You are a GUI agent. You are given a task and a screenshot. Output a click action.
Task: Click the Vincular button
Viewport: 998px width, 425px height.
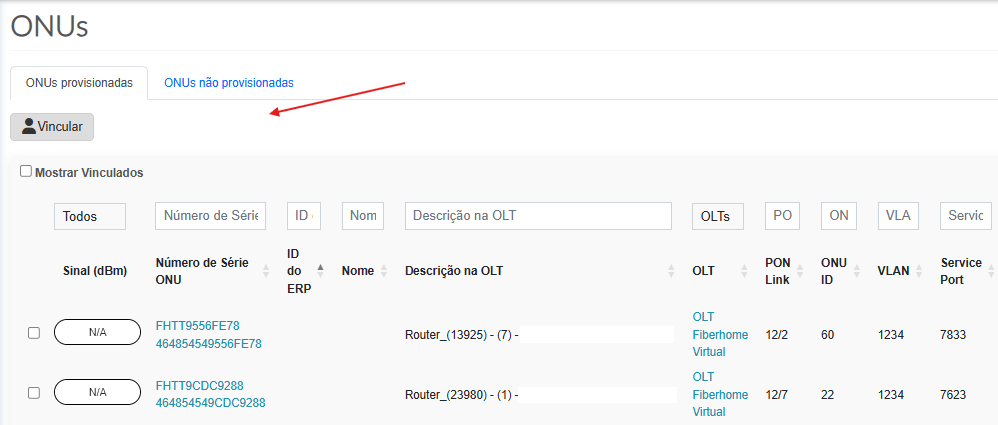click(52, 127)
